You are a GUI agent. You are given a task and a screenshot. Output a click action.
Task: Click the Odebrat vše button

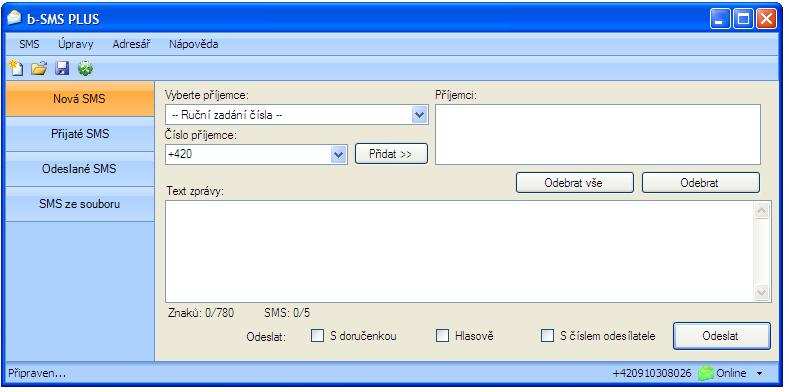pos(574,183)
